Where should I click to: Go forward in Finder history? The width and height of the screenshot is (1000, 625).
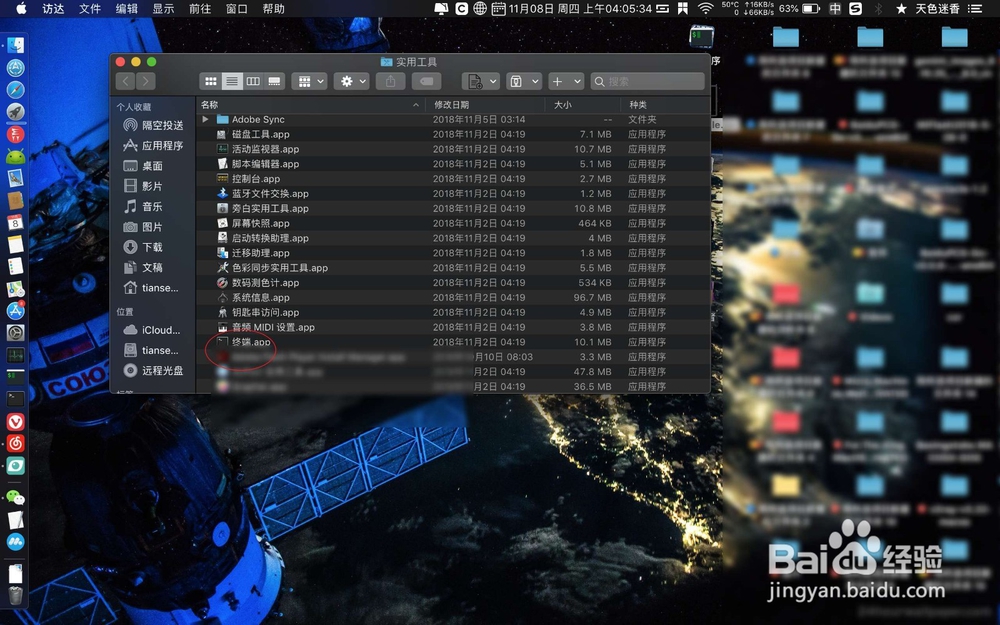tap(146, 81)
